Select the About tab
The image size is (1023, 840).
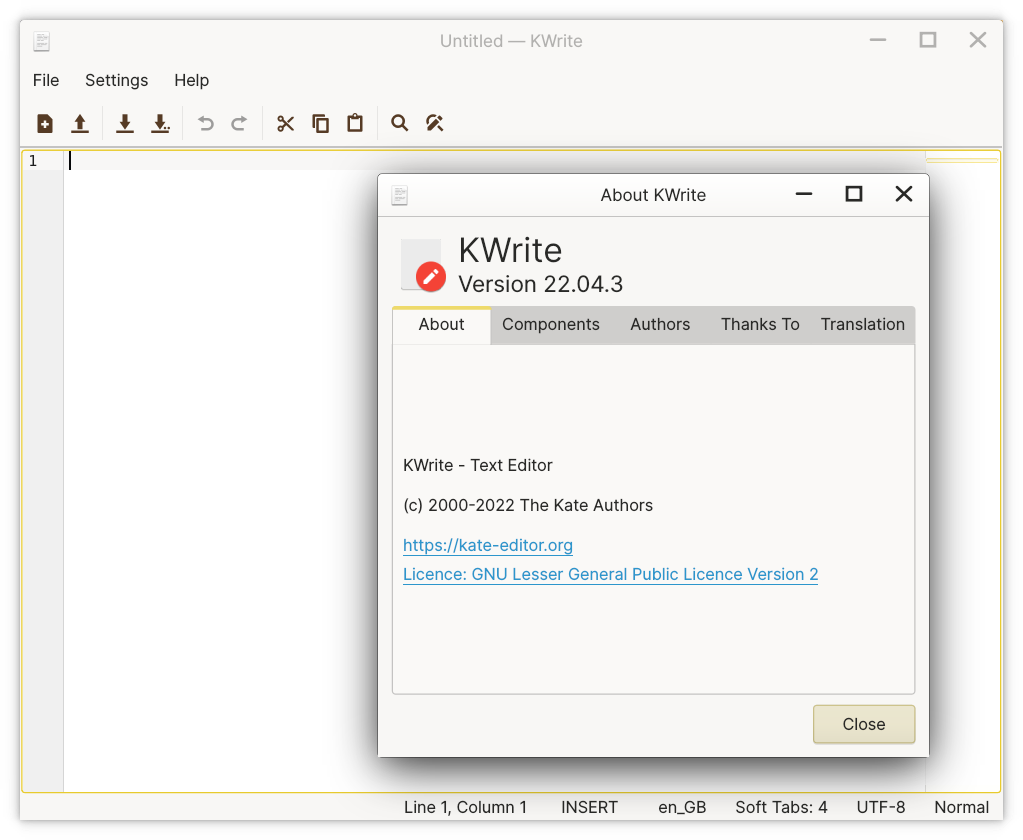442,325
